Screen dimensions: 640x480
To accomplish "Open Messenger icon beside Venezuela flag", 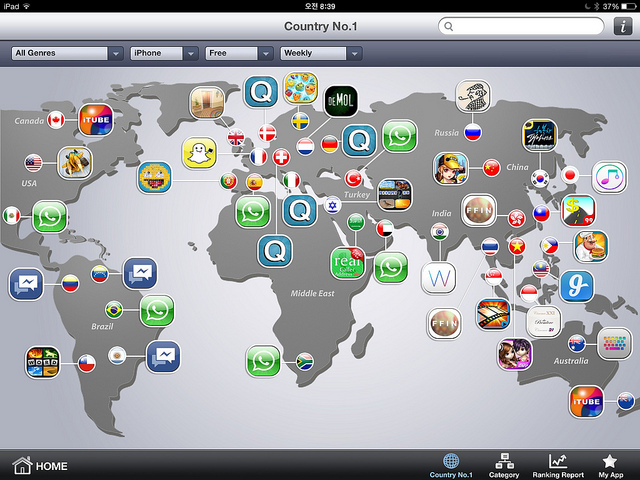I will (x=140, y=273).
